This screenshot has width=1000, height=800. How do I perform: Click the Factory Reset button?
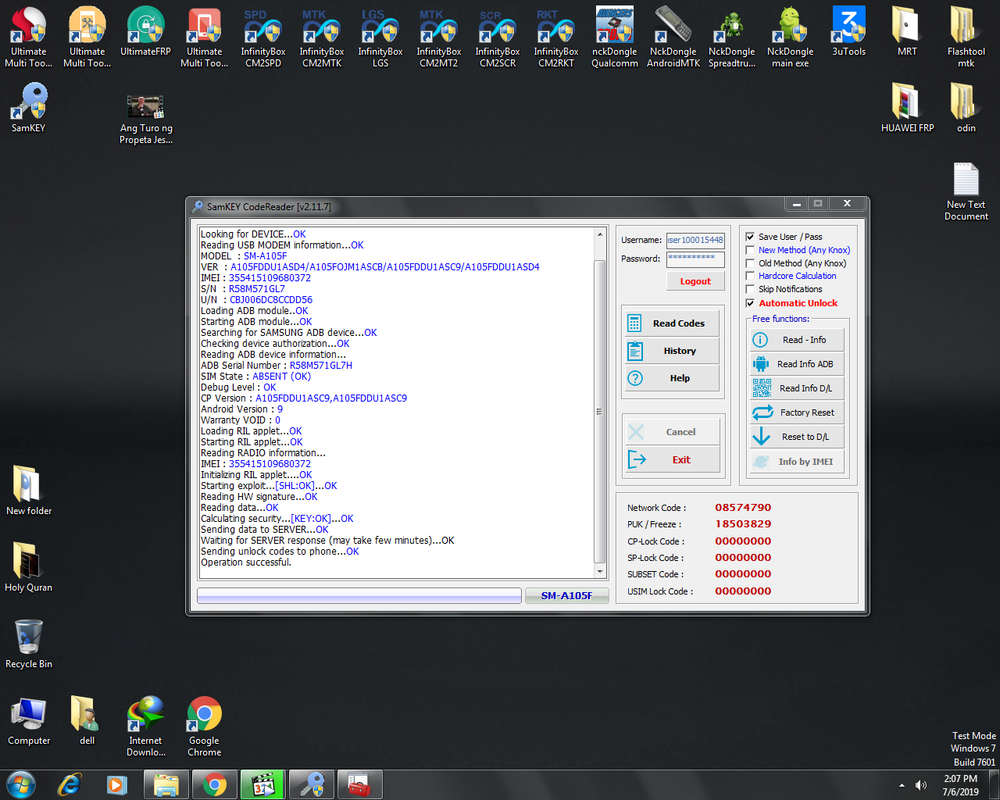[x=797, y=413]
